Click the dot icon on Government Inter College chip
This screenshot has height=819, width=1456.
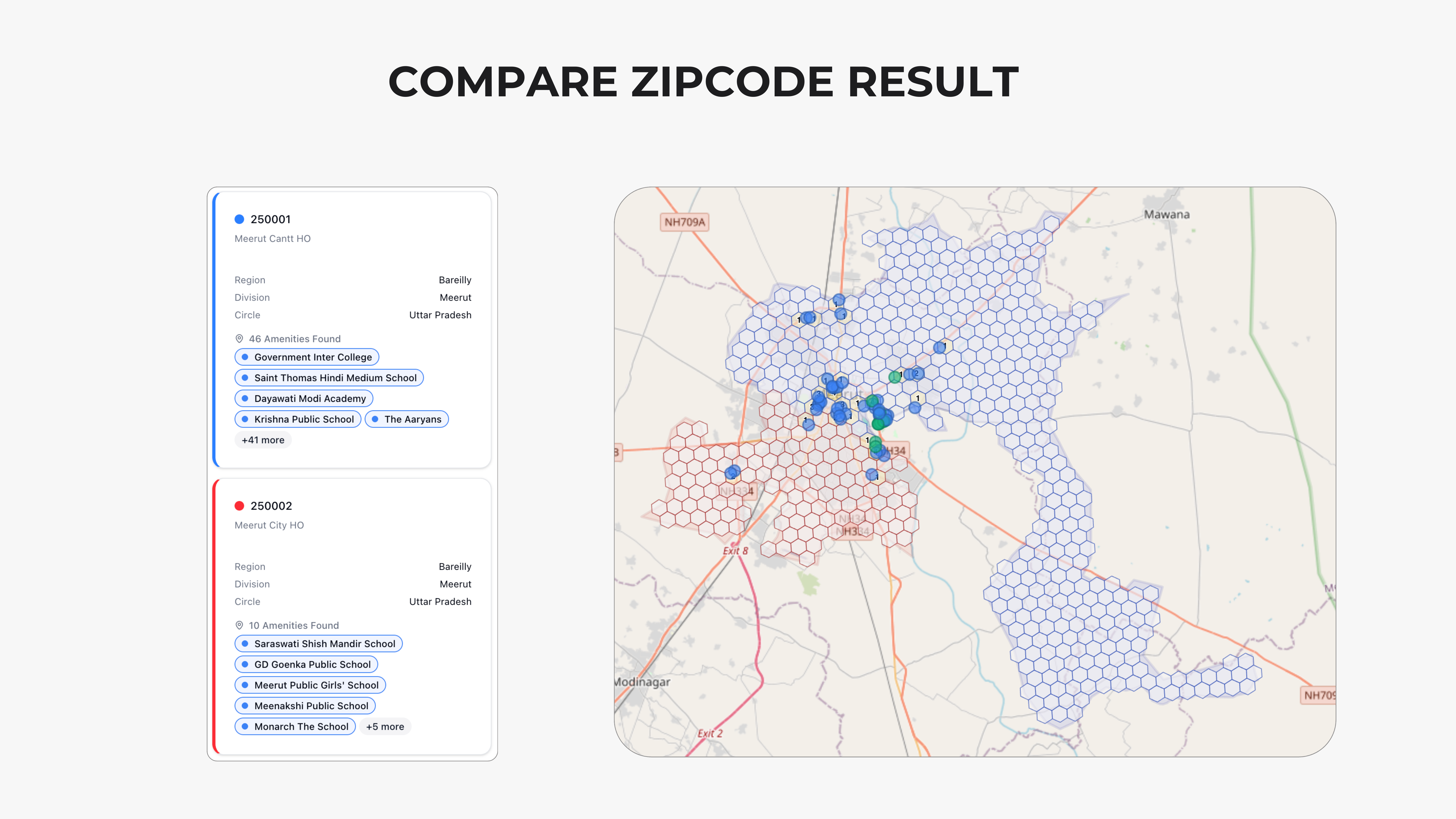[245, 357]
